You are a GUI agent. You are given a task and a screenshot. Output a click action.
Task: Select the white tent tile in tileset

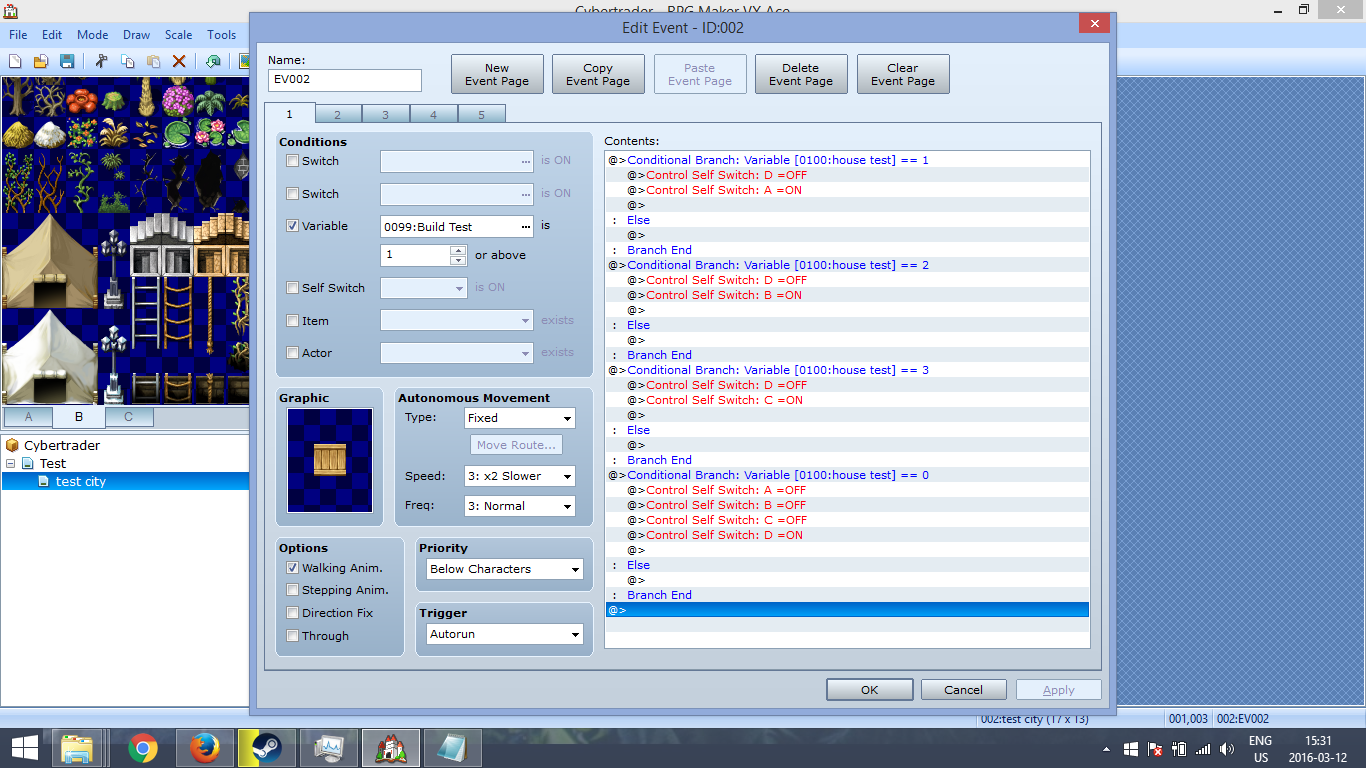49,356
